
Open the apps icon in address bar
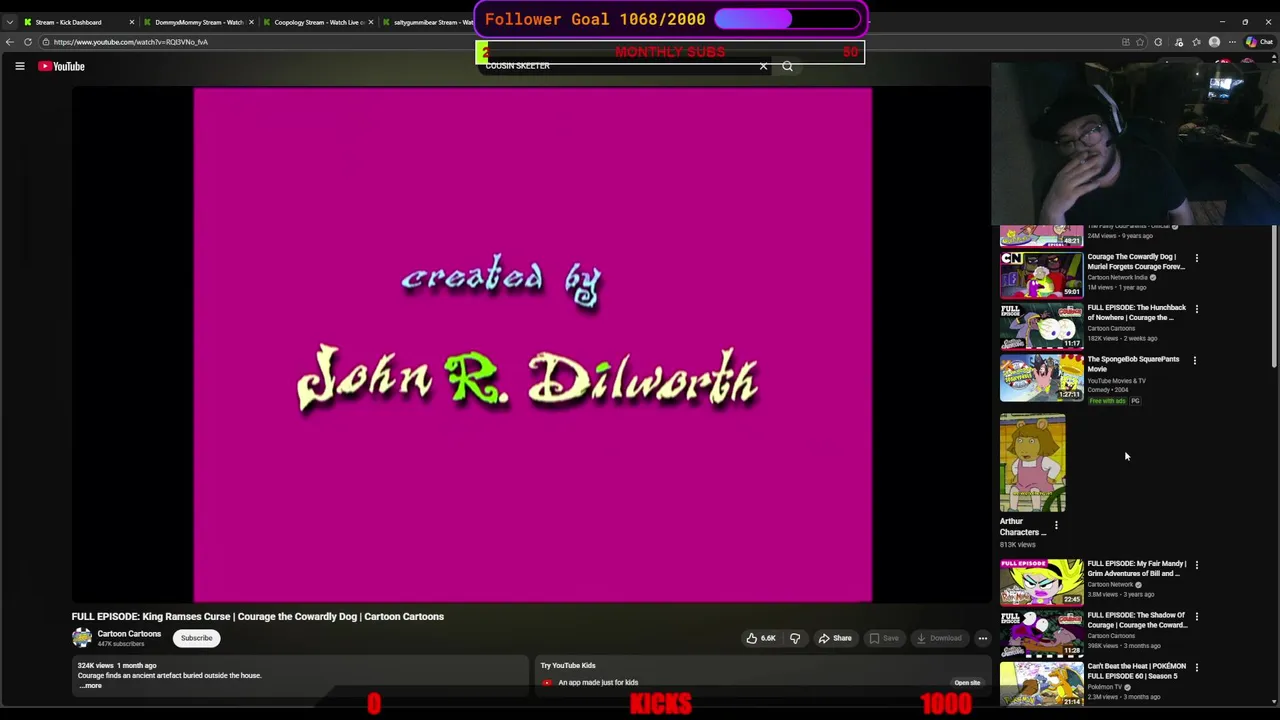1126,42
